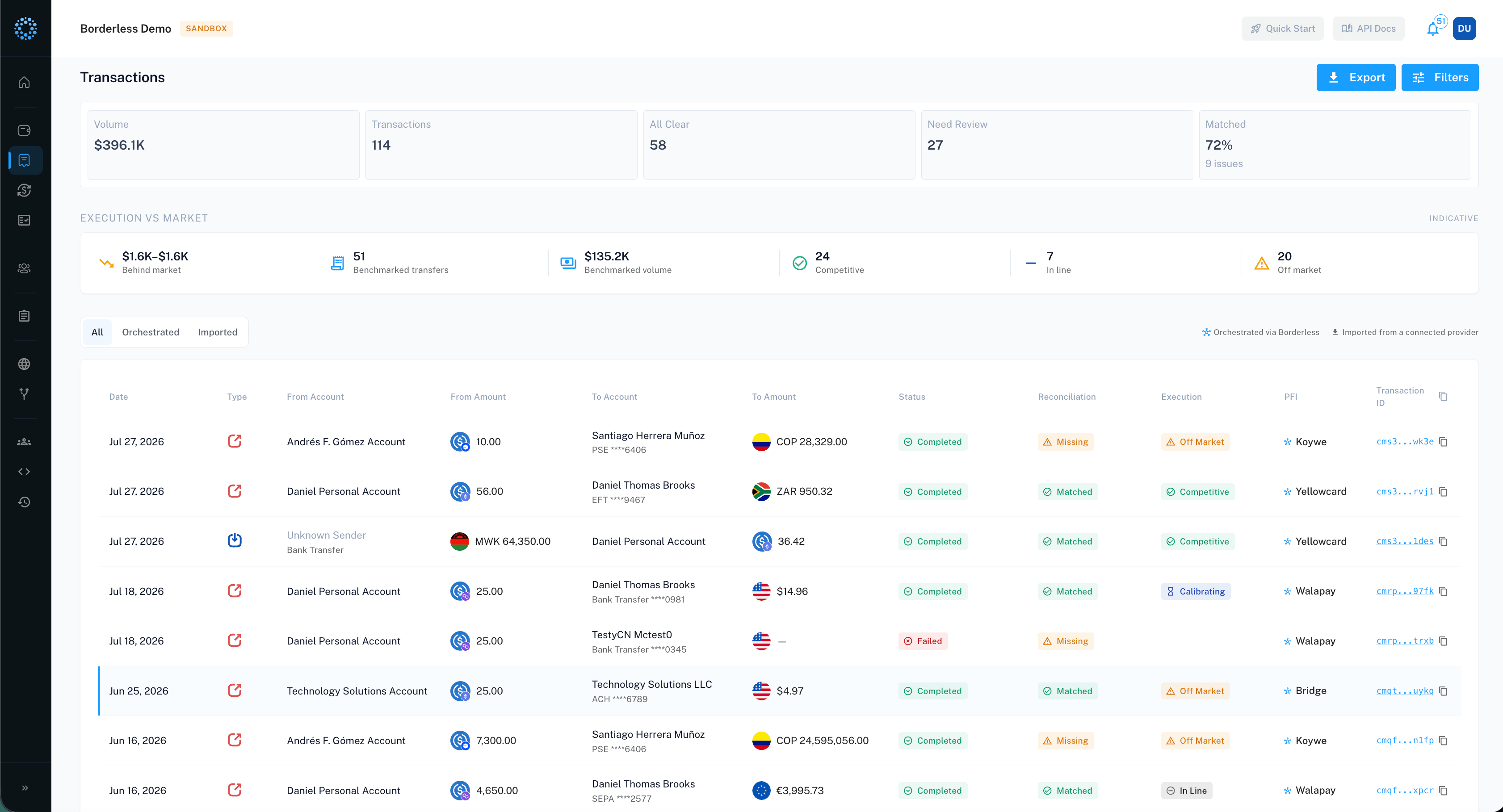Click the Export button
Image resolution: width=1503 pixels, height=812 pixels.
pyautogui.click(x=1356, y=78)
